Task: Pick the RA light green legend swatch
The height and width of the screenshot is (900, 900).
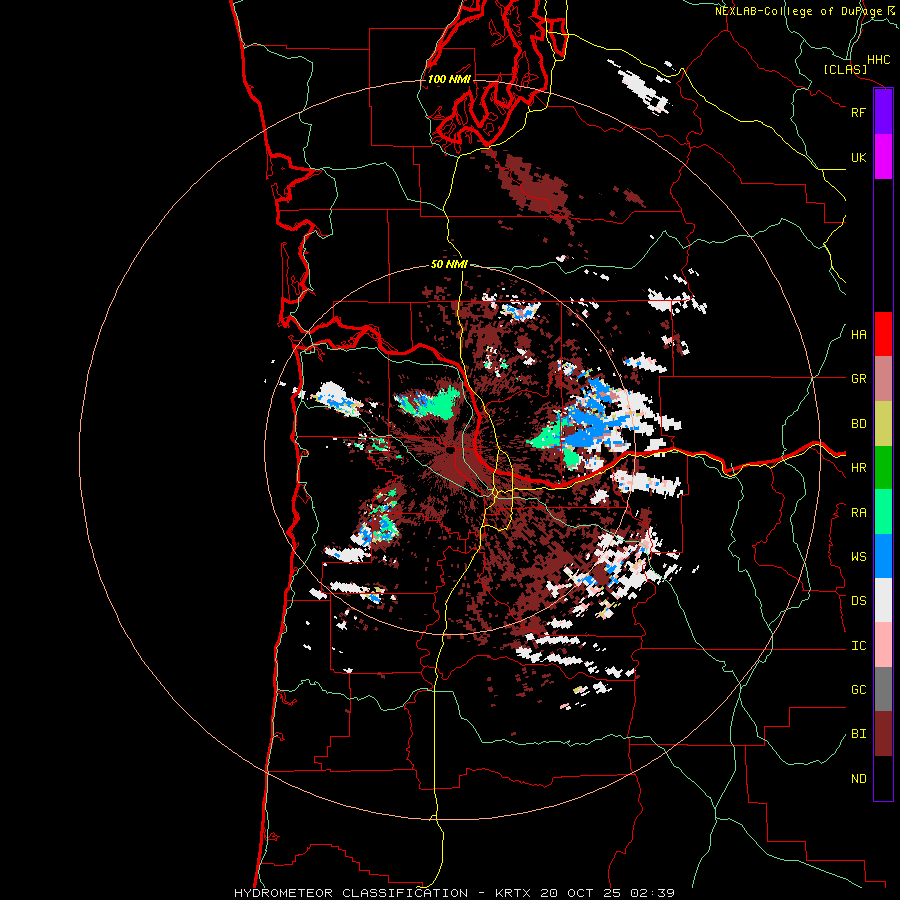Action: (x=883, y=512)
